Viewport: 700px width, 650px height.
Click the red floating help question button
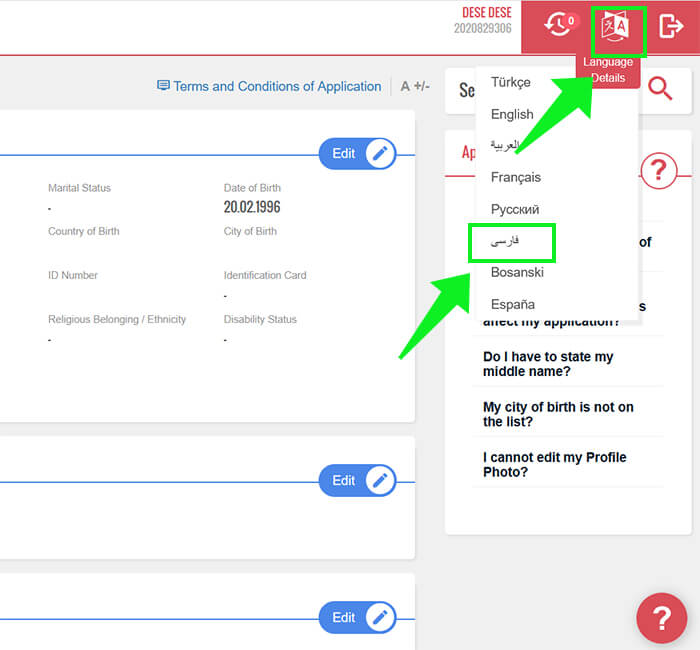661,617
